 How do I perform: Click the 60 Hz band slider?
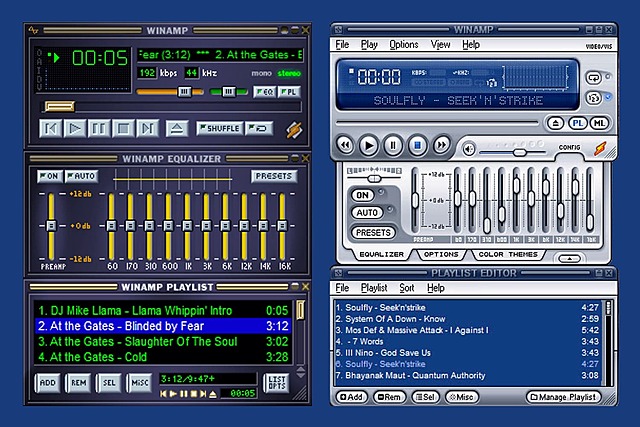(x=111, y=226)
